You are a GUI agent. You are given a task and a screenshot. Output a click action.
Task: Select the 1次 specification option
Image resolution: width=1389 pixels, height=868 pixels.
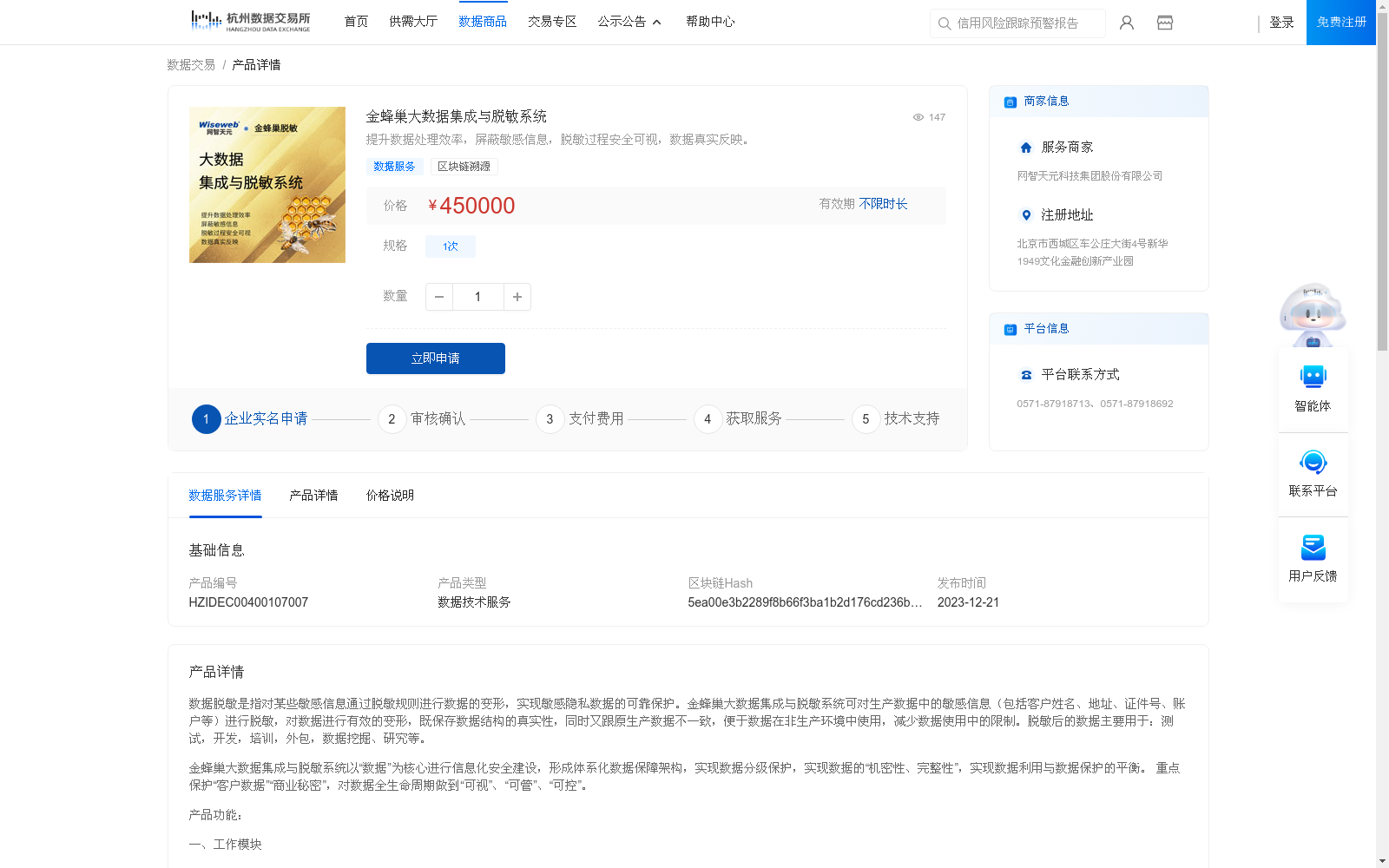tap(451, 247)
